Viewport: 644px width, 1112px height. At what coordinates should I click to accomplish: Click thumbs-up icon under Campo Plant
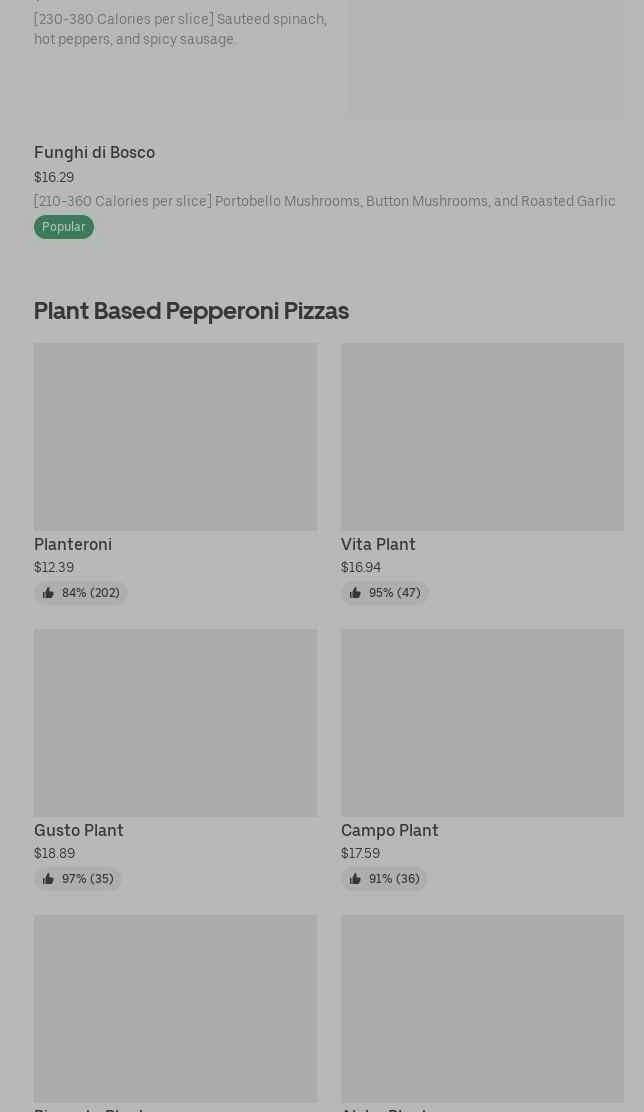pos(355,879)
